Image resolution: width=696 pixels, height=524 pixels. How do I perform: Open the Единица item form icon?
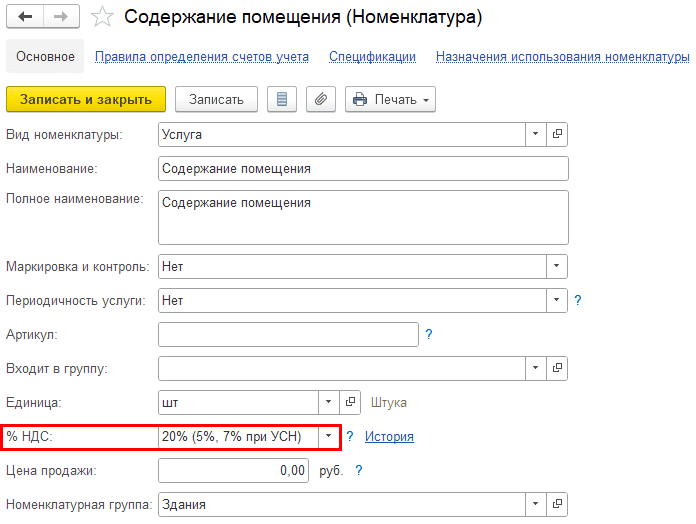[350, 402]
